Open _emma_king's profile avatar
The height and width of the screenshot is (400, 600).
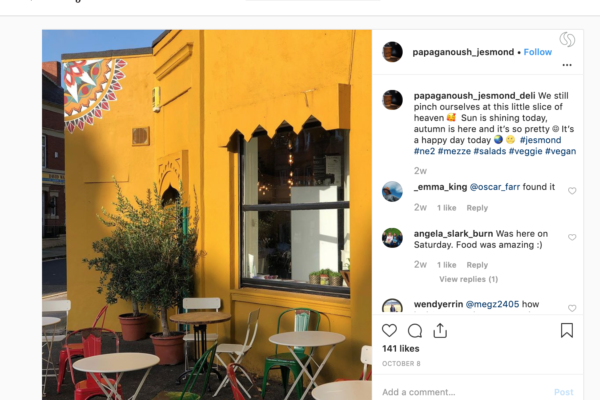[392, 191]
